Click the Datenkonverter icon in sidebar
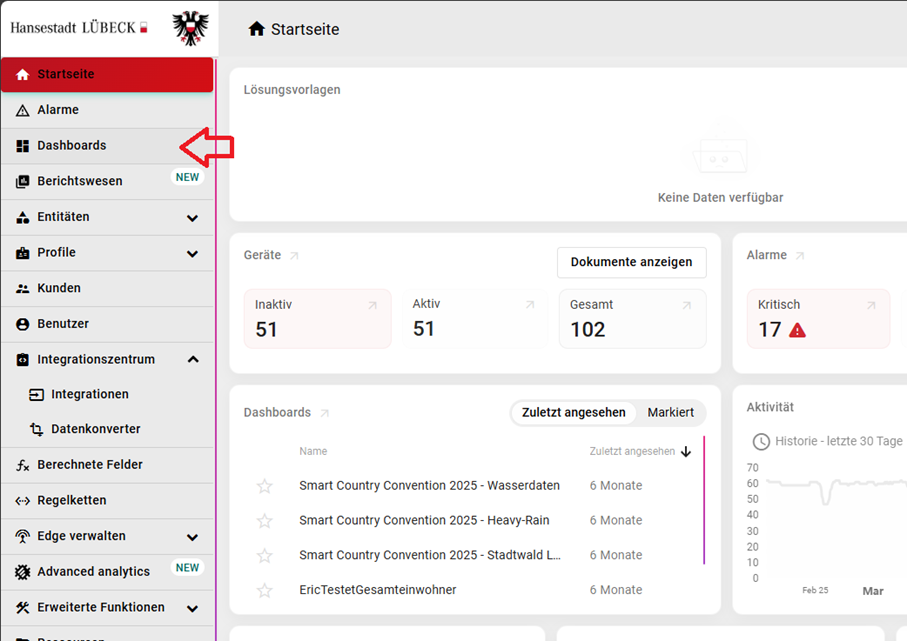Image resolution: width=907 pixels, height=641 pixels. (x=36, y=430)
